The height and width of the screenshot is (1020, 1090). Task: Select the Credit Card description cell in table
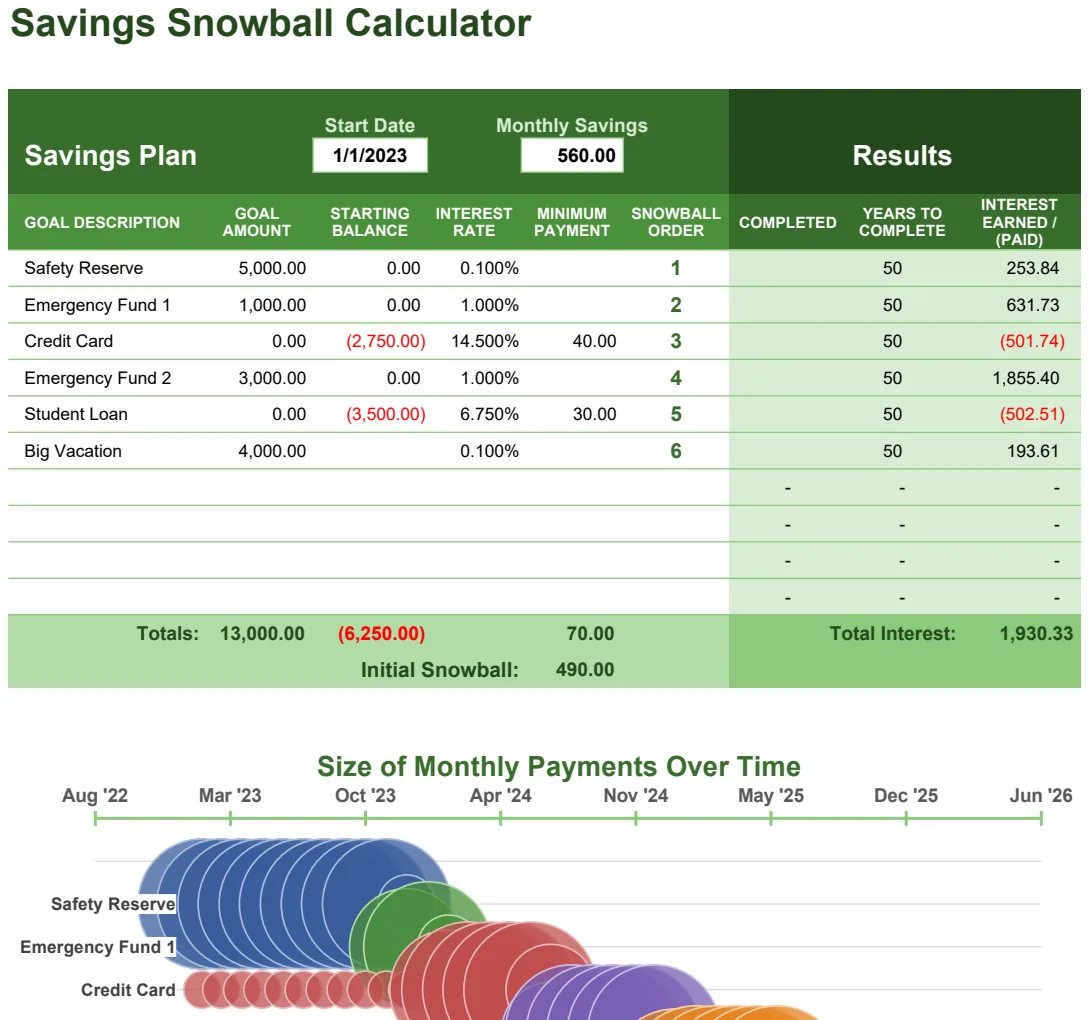point(69,341)
